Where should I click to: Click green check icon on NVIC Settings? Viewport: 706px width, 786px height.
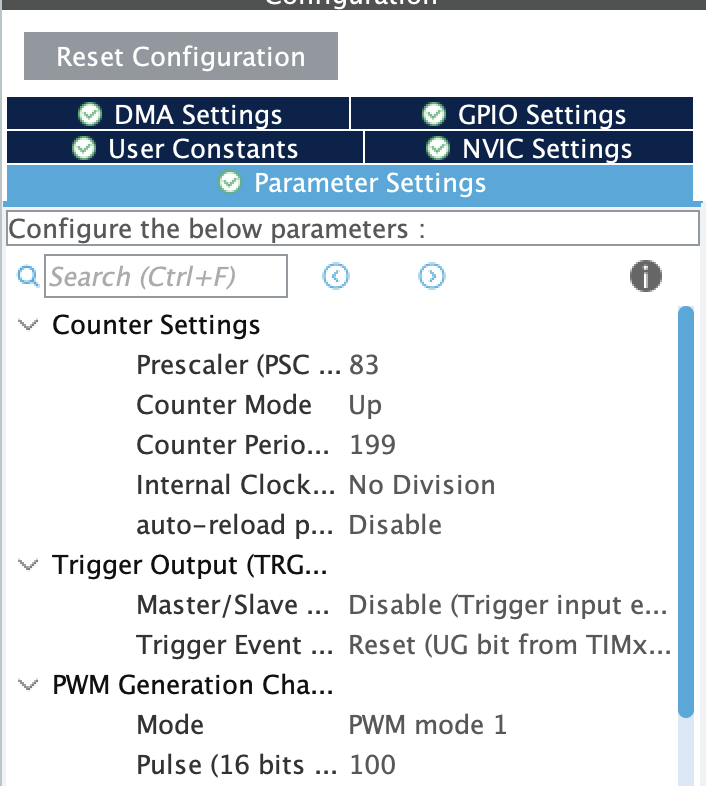[x=438, y=149]
